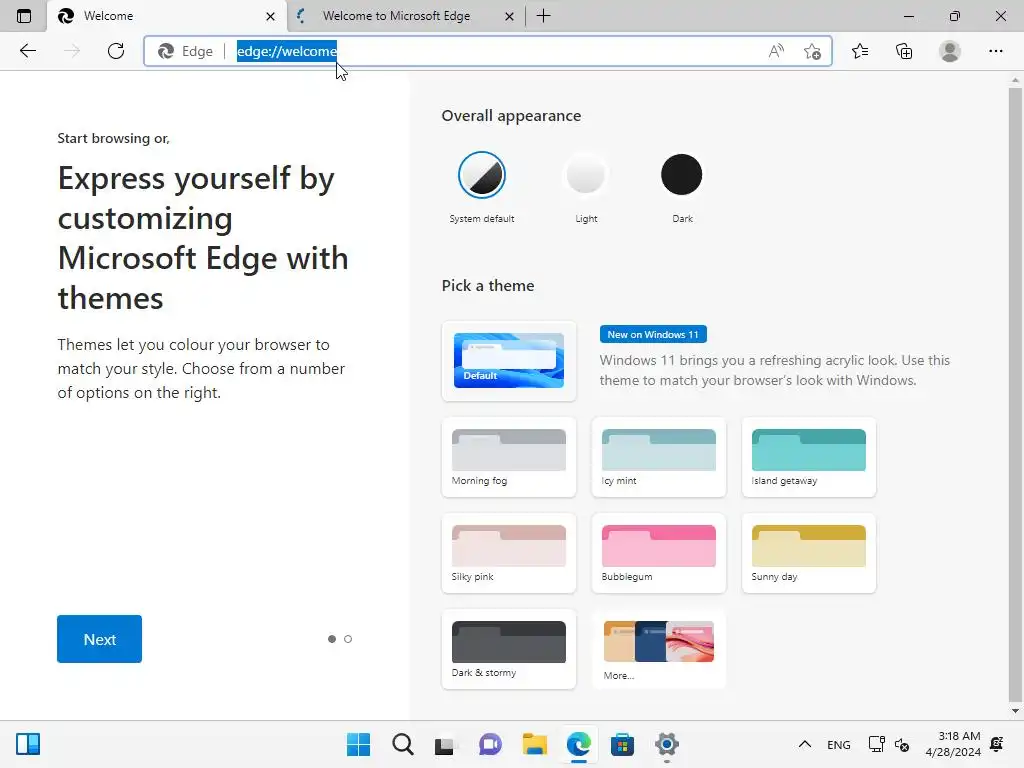The width and height of the screenshot is (1024, 768).
Task: Open Microsoft Store from taskbar
Action: pyautogui.click(x=622, y=744)
